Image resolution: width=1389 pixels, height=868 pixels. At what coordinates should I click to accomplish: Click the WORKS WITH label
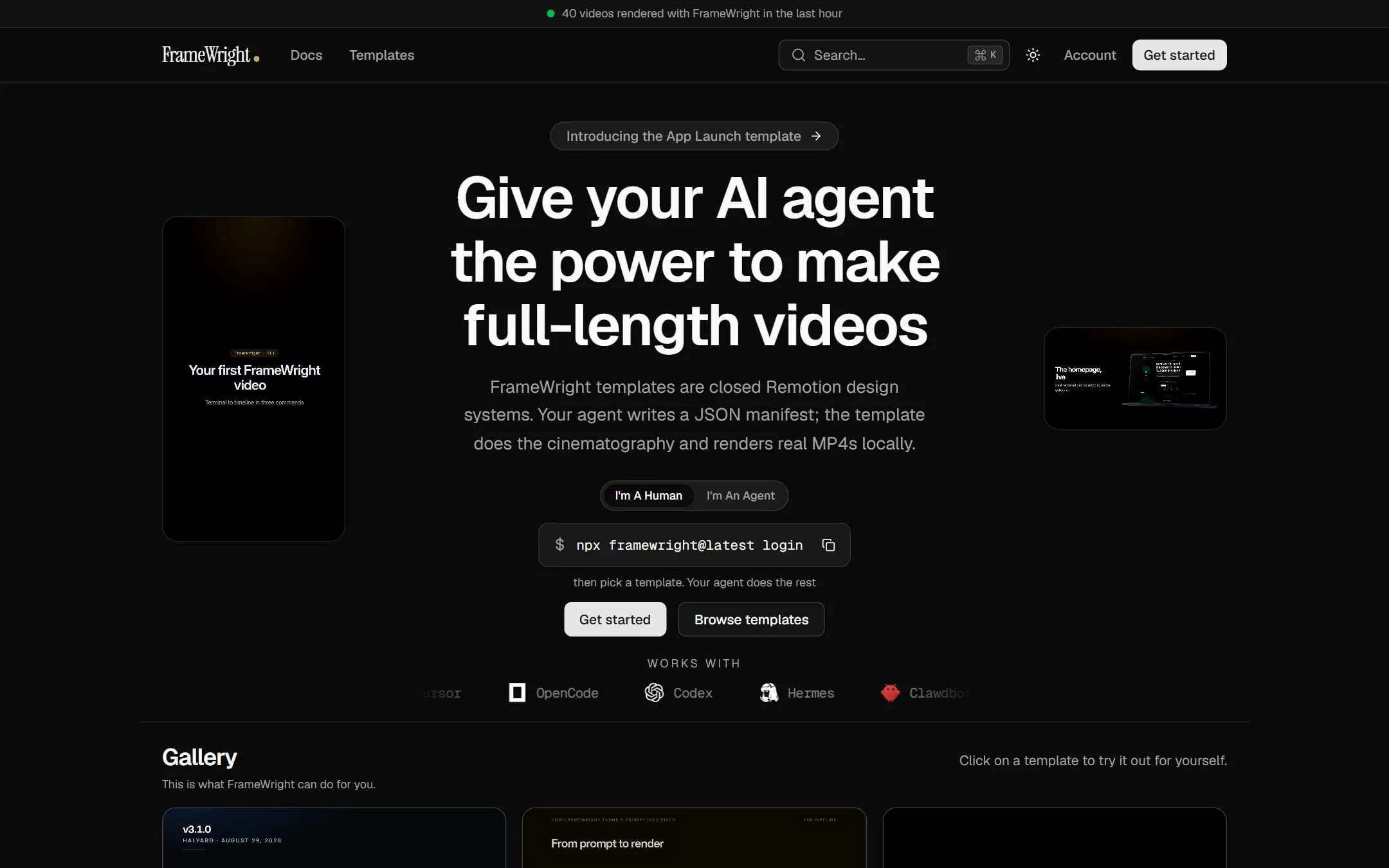coord(694,663)
